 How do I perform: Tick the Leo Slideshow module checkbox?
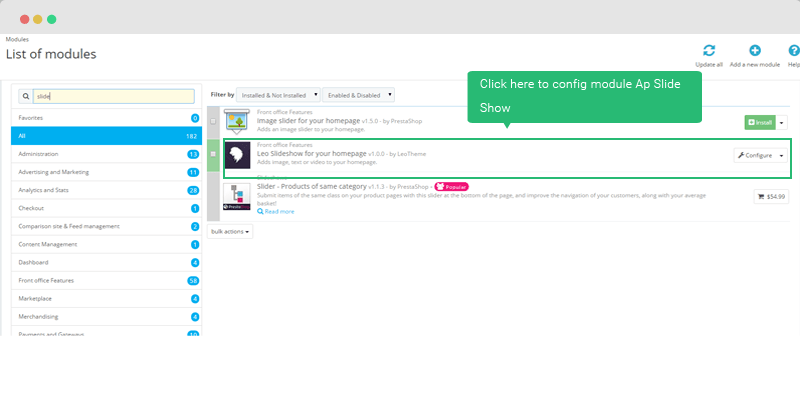pyautogui.click(x=213, y=154)
